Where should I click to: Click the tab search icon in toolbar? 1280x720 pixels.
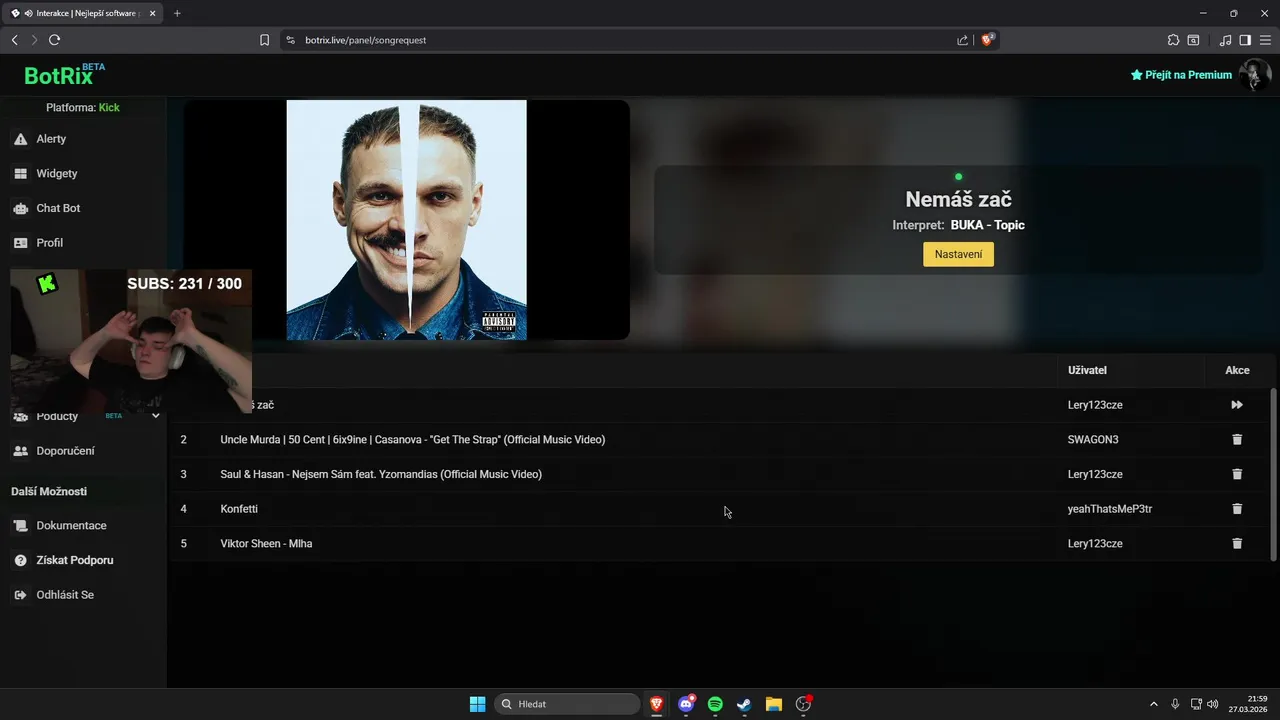pos(1193,40)
